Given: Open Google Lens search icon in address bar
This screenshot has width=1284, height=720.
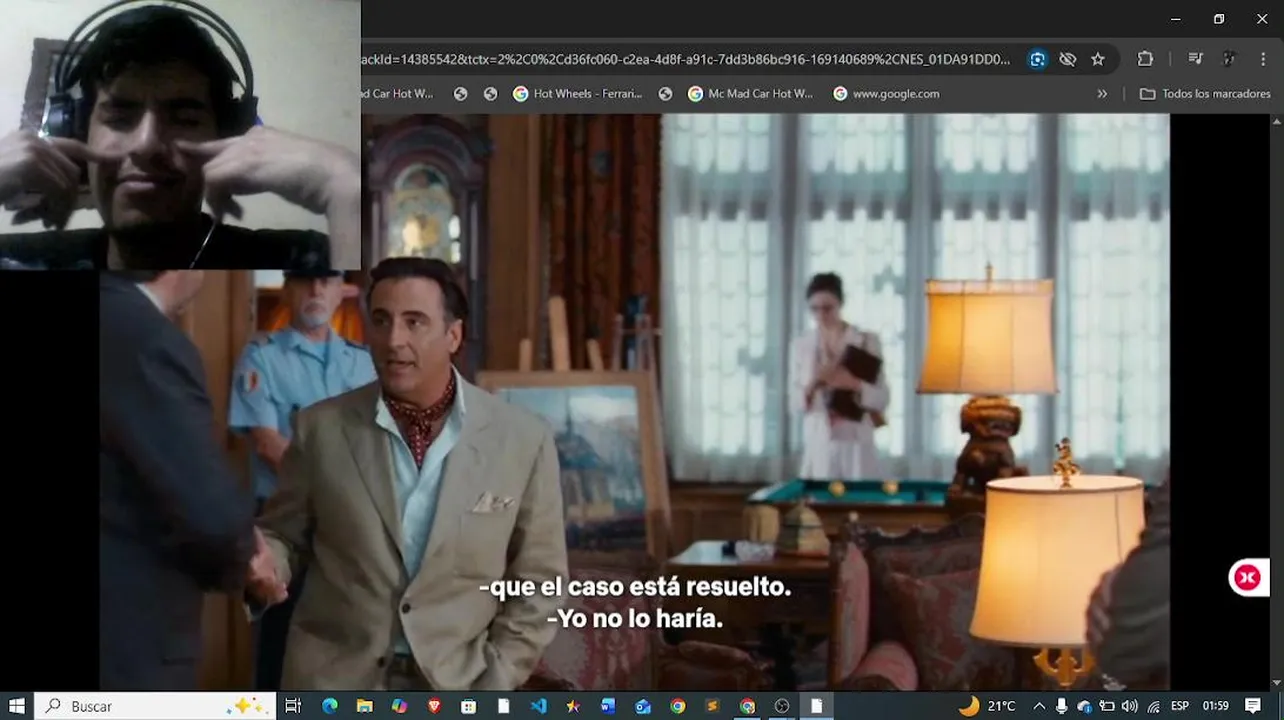Looking at the screenshot, I should (x=1037, y=59).
